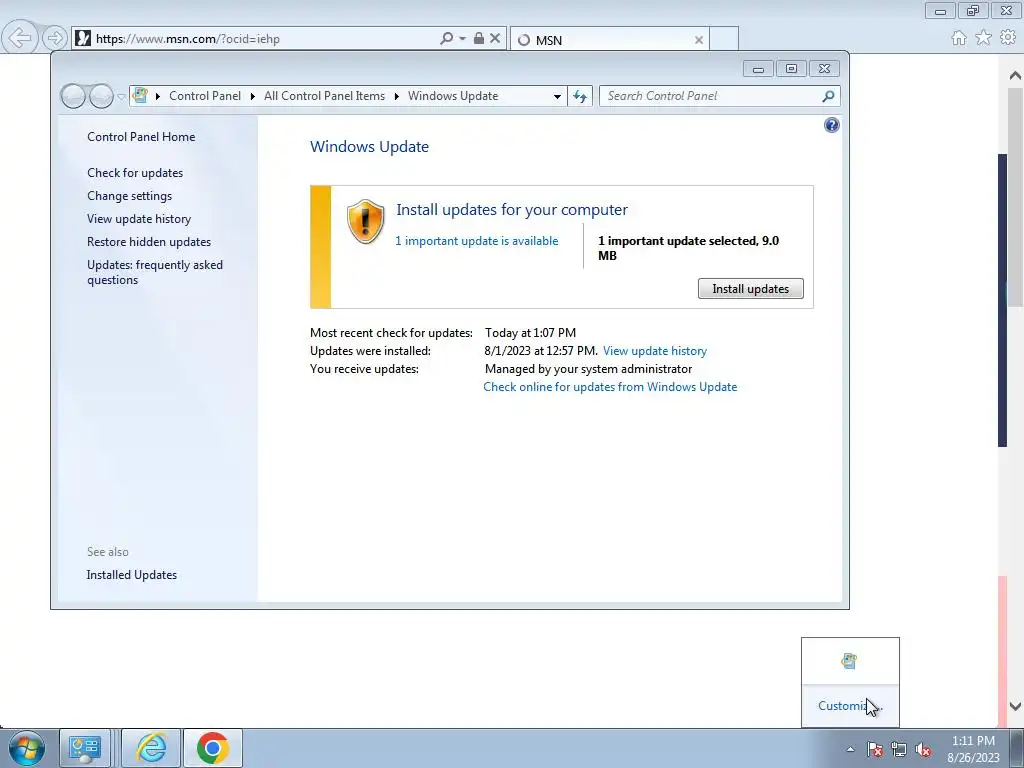The height and width of the screenshot is (768, 1024).
Task: Expand the Control Panel breadcrumb arrow
Action: tap(253, 96)
